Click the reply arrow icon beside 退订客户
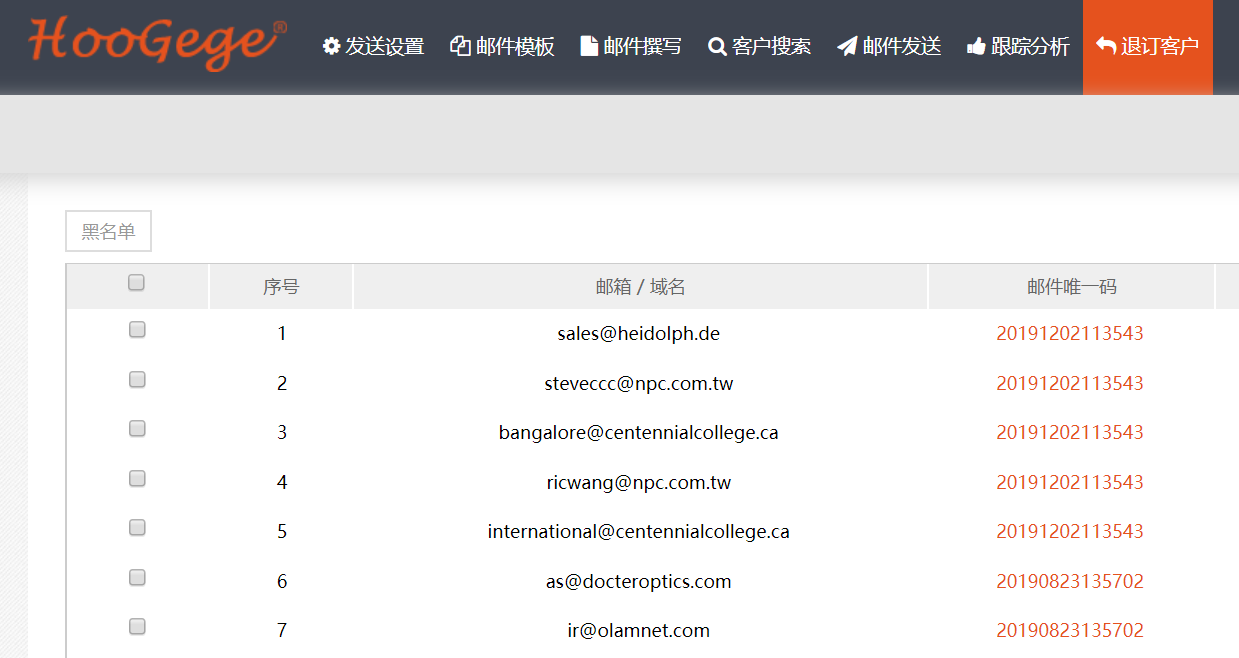The height and width of the screenshot is (658, 1239). tap(1106, 47)
